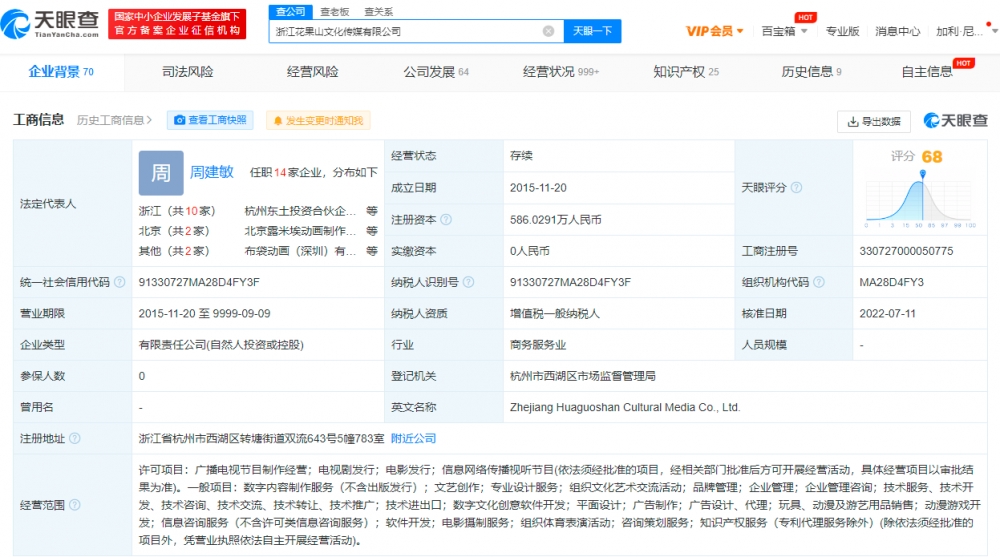1000x557 pixels.
Task: Click the camera icon in 查看工商快照
Action: point(180,120)
